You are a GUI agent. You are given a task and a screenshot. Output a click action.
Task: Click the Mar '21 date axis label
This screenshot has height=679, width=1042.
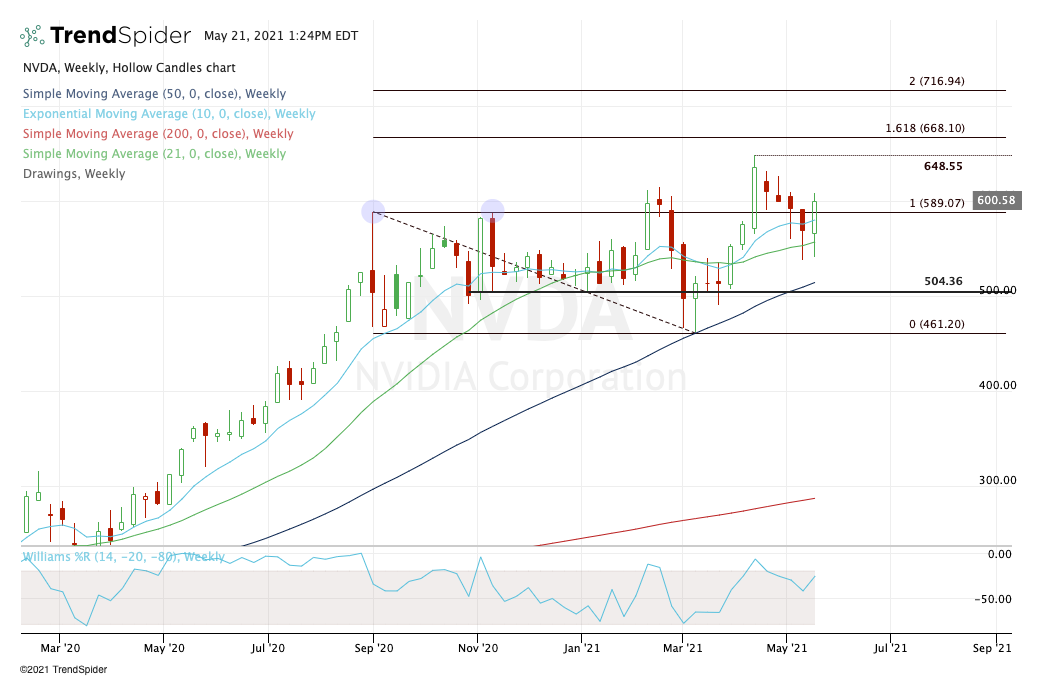[x=682, y=648]
